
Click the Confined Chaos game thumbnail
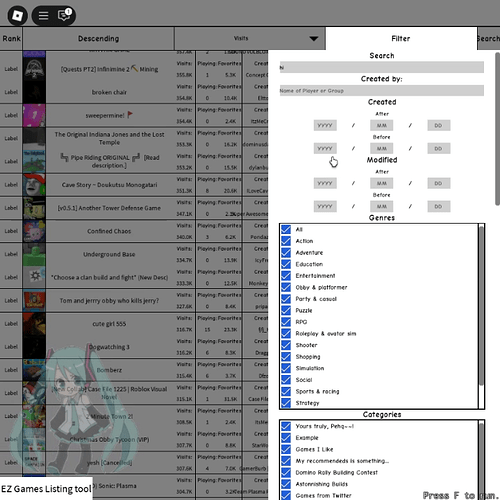click(34, 231)
